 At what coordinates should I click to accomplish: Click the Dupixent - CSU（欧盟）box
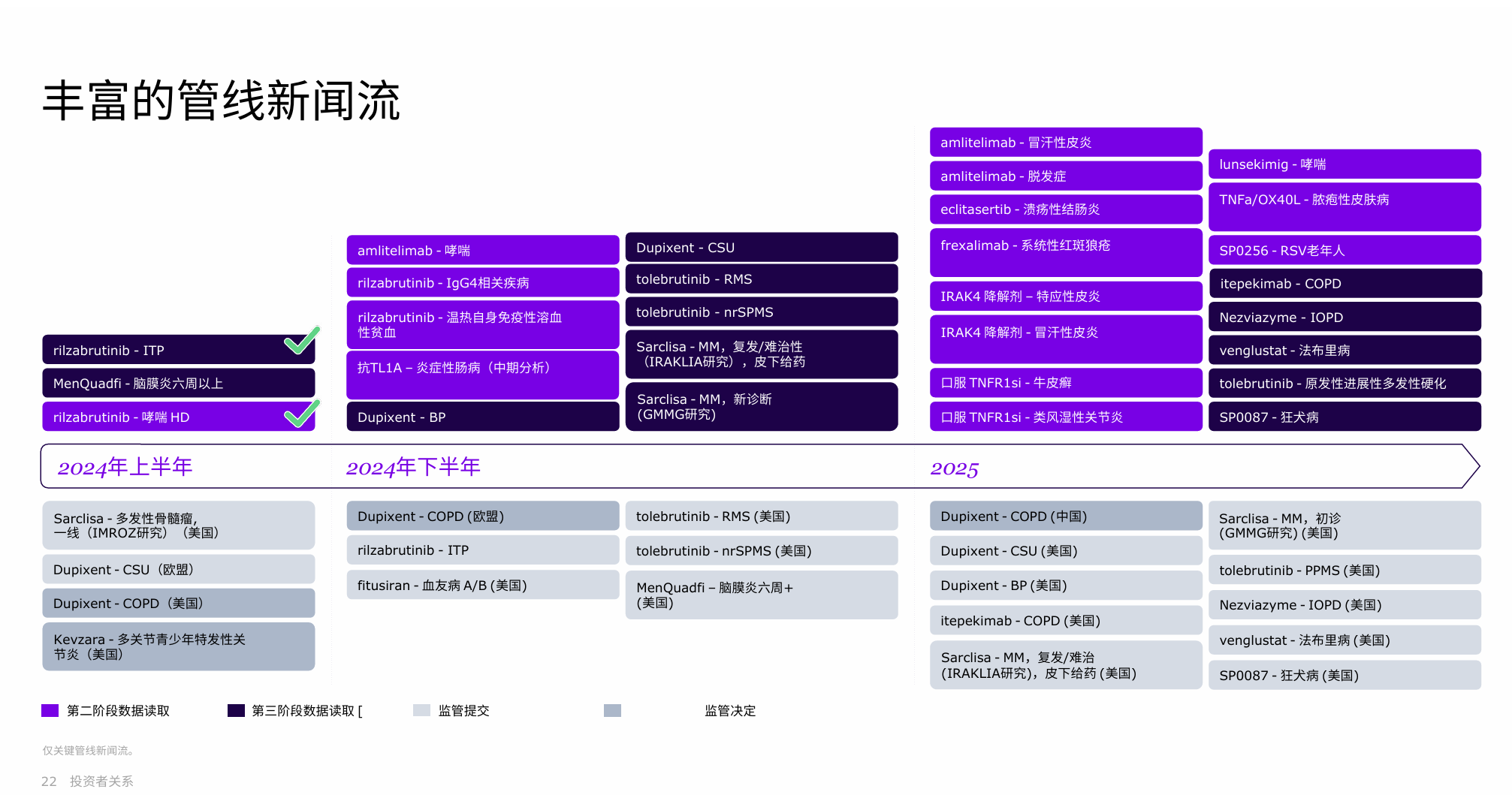179,569
